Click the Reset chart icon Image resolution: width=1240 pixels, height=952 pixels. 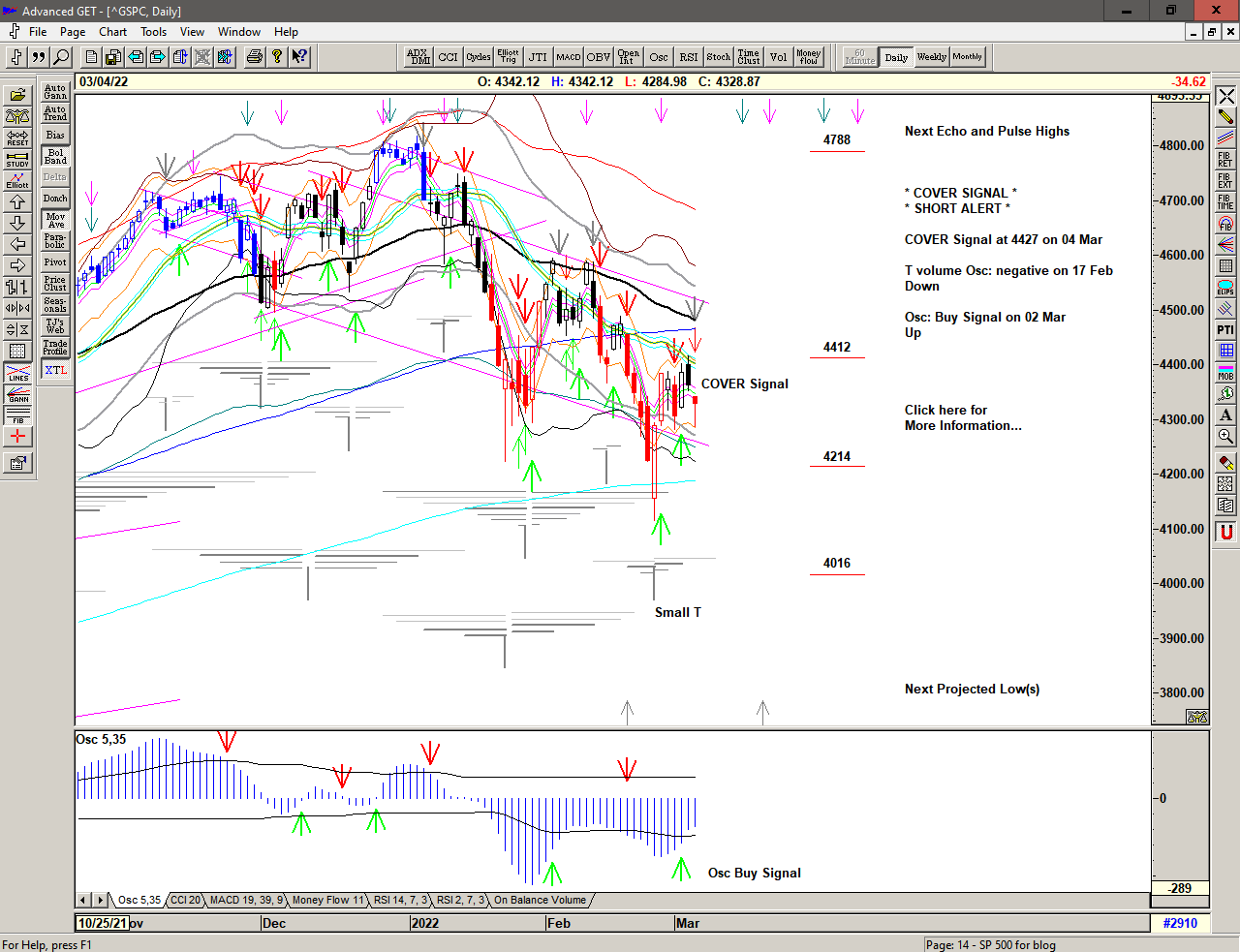tap(17, 138)
